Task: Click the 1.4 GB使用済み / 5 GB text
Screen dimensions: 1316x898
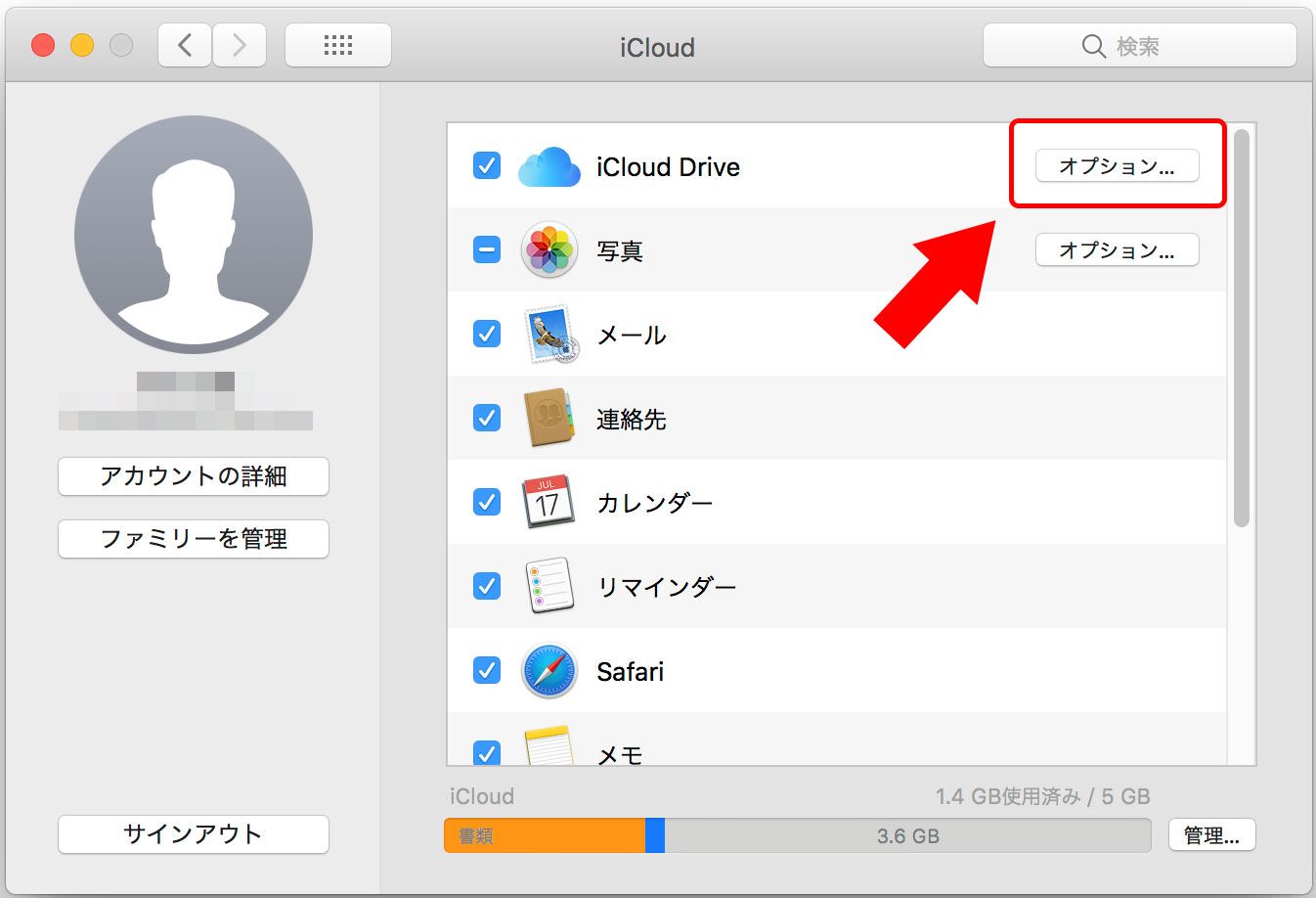Action: point(1042,796)
